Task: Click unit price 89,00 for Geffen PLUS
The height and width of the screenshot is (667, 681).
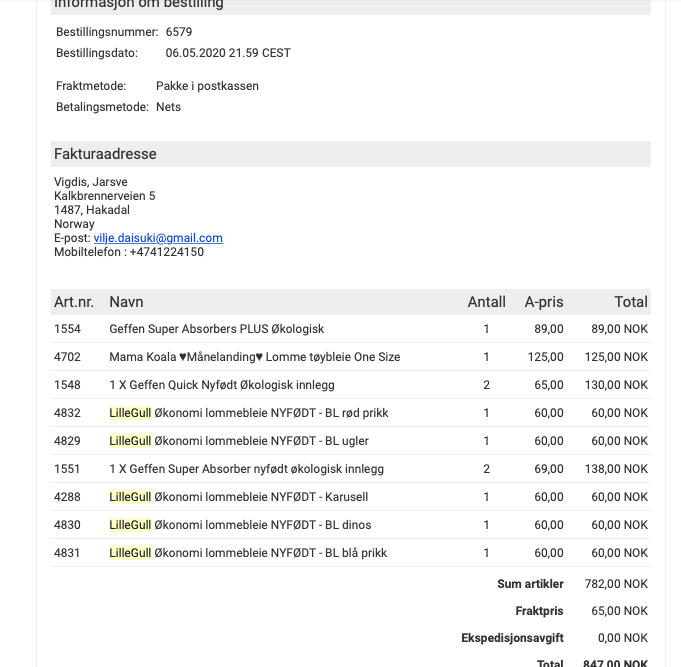Action: pyautogui.click(x=549, y=329)
